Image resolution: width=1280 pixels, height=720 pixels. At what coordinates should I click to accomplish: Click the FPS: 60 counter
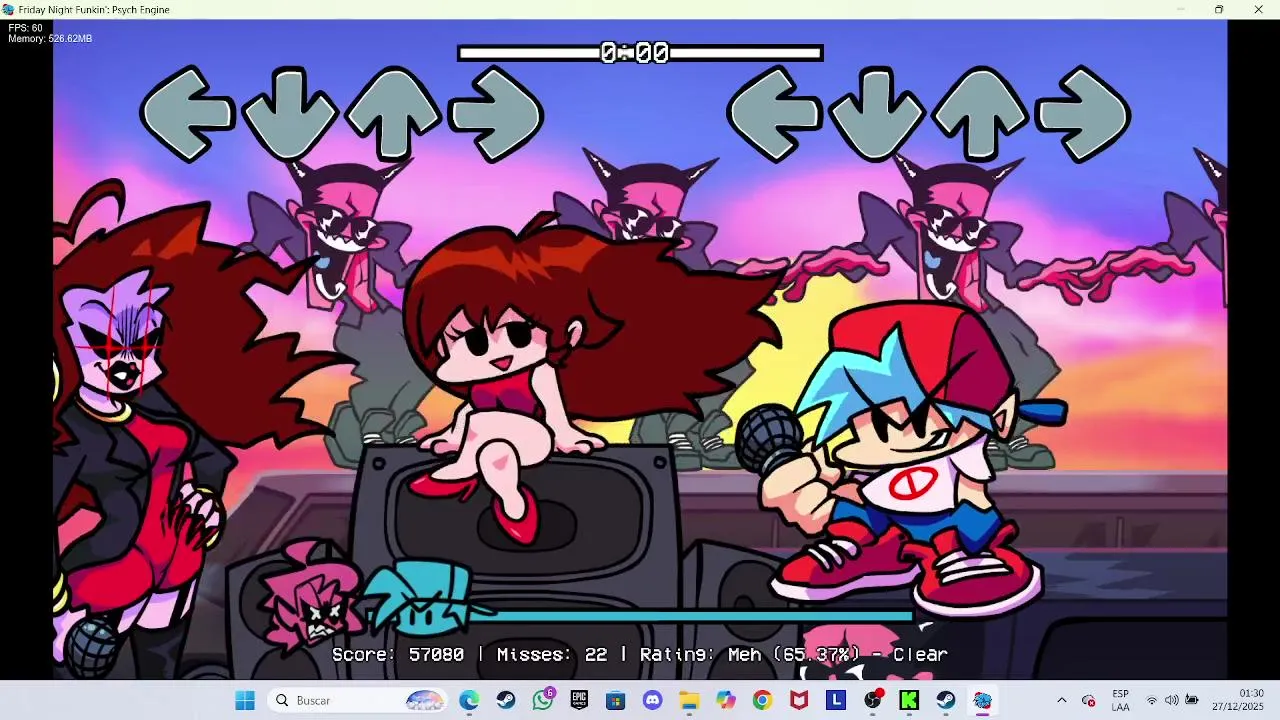(26, 28)
